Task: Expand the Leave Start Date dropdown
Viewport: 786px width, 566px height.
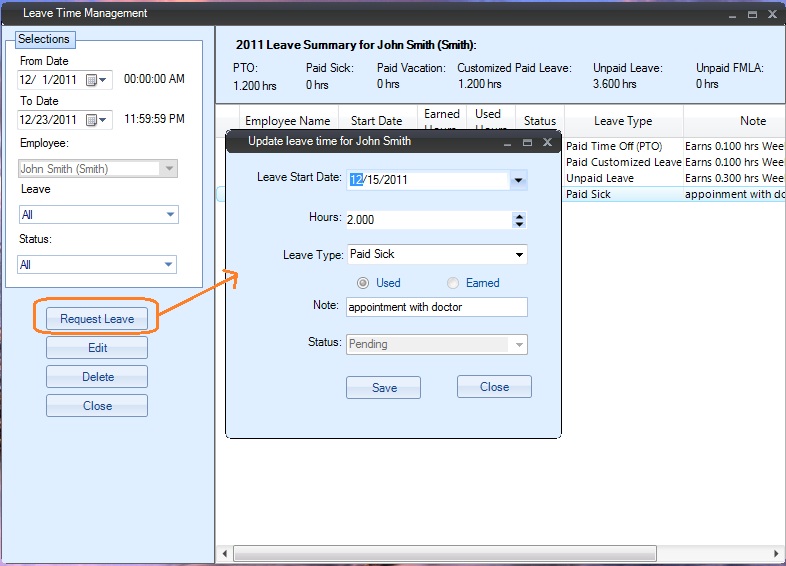Action: pyautogui.click(x=518, y=181)
